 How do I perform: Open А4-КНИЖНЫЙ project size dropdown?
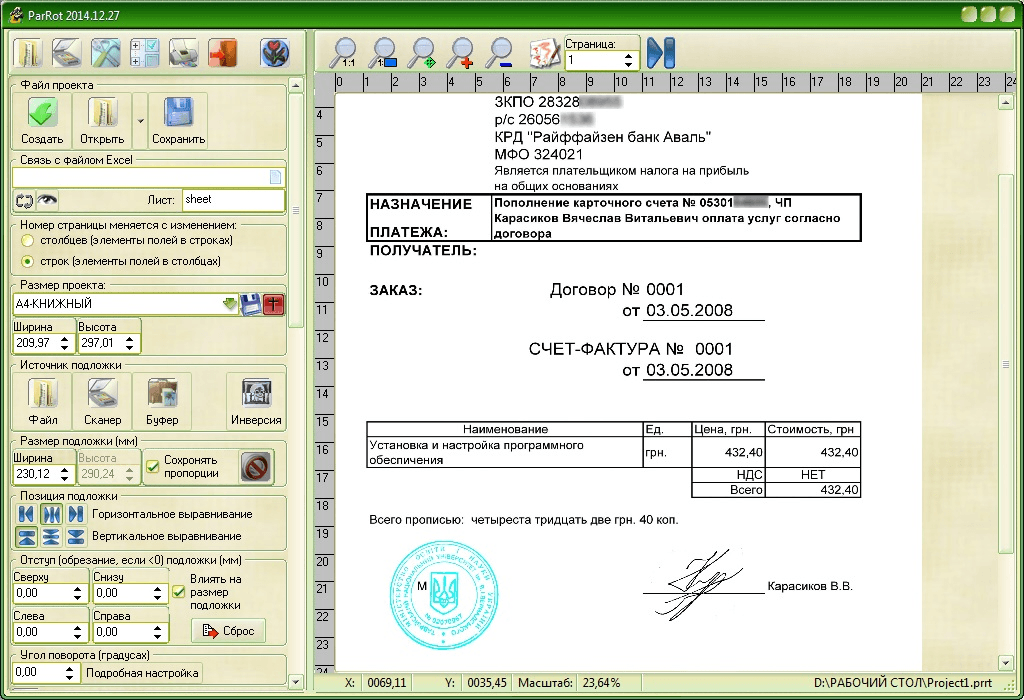[229, 304]
